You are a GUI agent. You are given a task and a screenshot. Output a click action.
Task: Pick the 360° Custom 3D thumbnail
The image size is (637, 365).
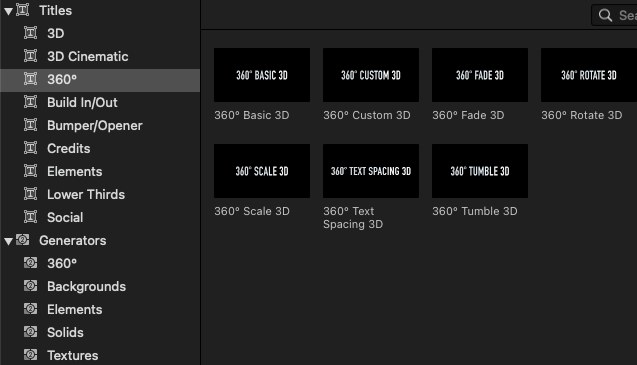371,75
